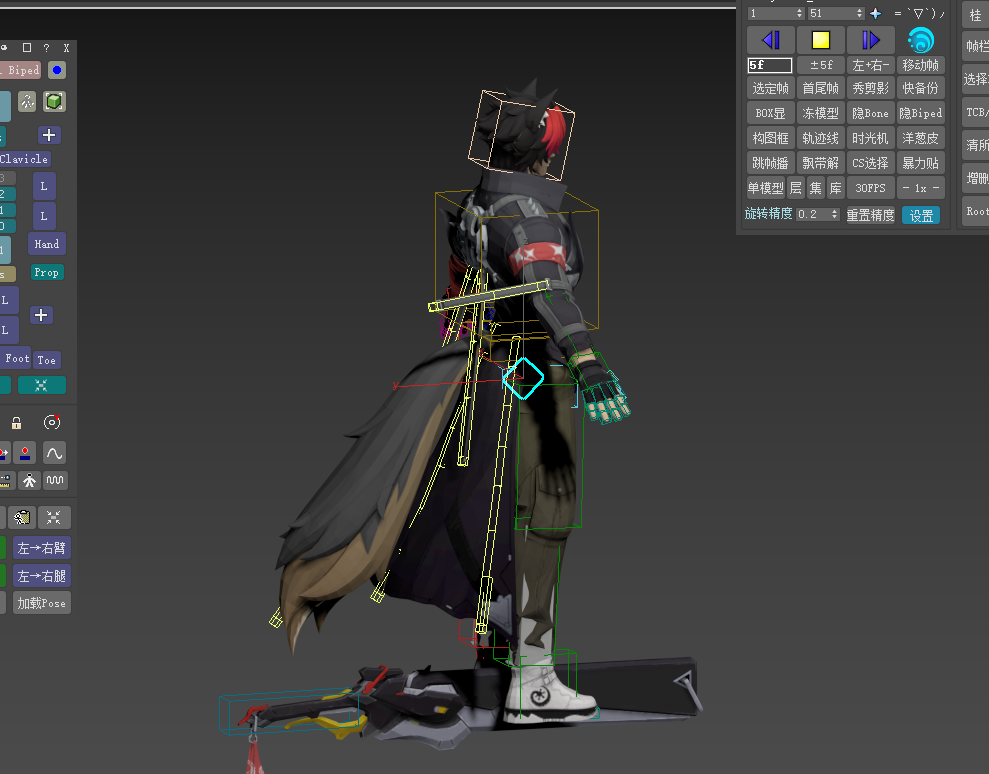
Task: Toggle 隐Bone to hide bones
Action: 870,113
